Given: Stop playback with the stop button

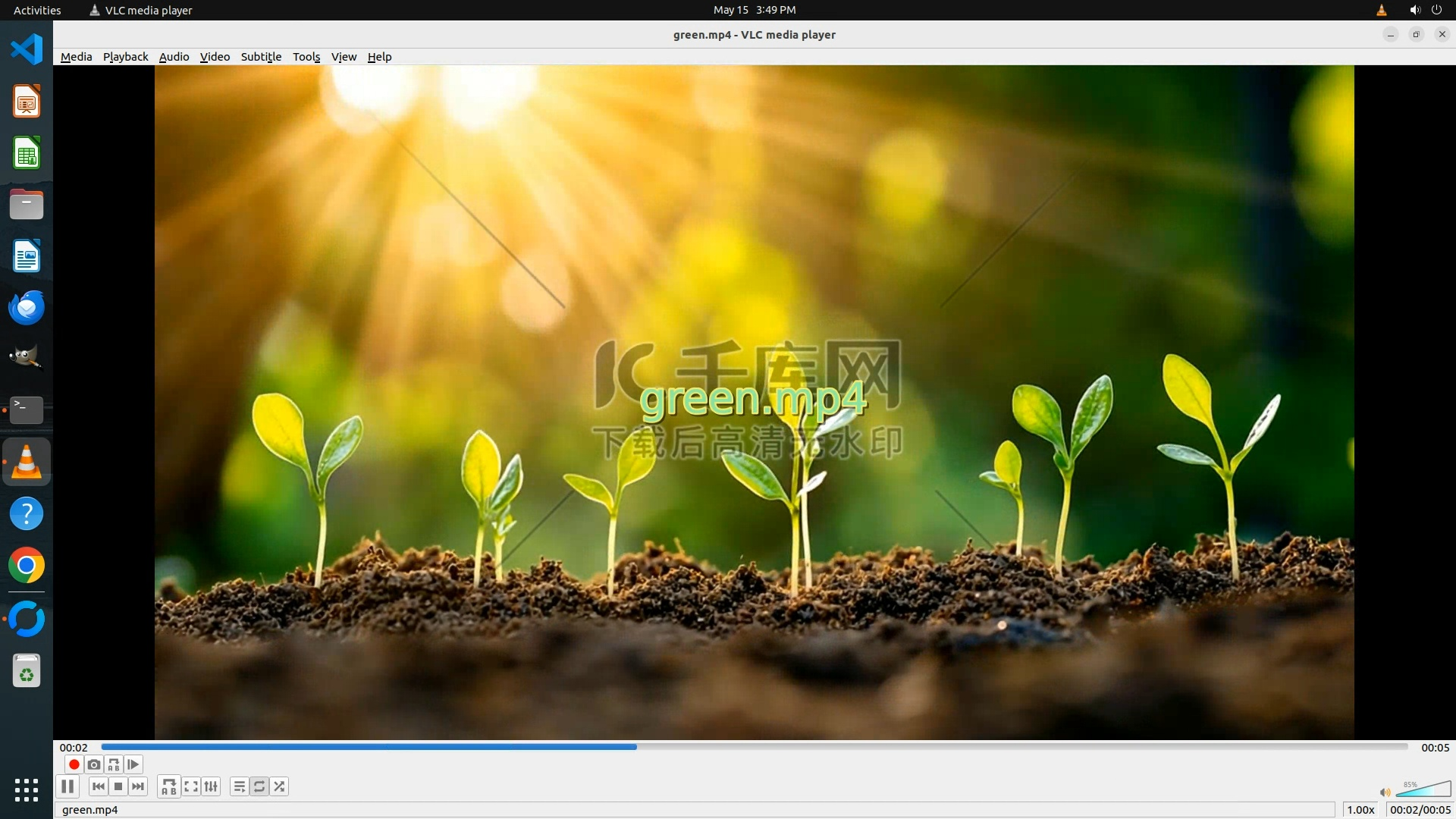Looking at the screenshot, I should click(x=118, y=786).
